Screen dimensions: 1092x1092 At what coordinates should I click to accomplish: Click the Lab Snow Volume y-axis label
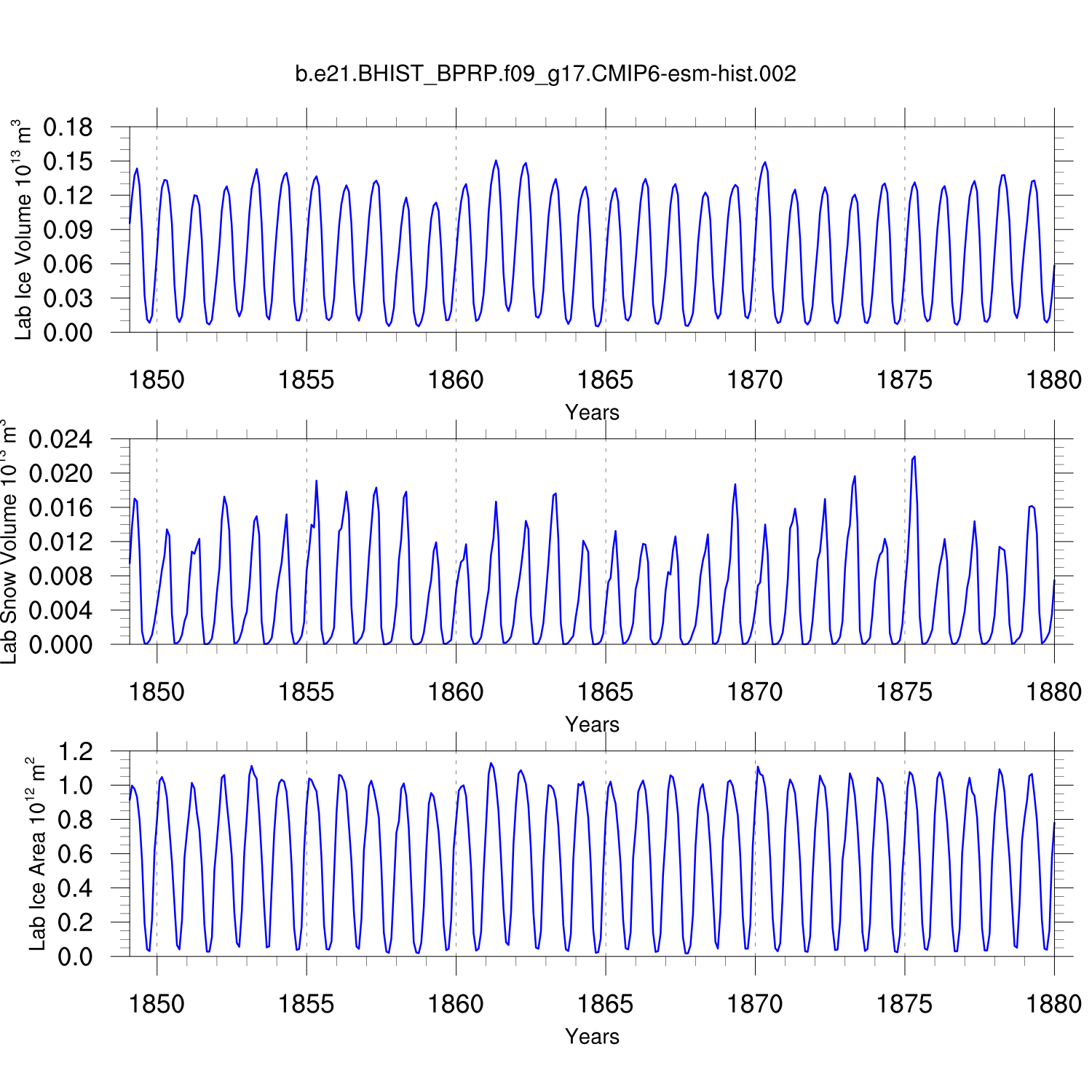tap(8, 542)
